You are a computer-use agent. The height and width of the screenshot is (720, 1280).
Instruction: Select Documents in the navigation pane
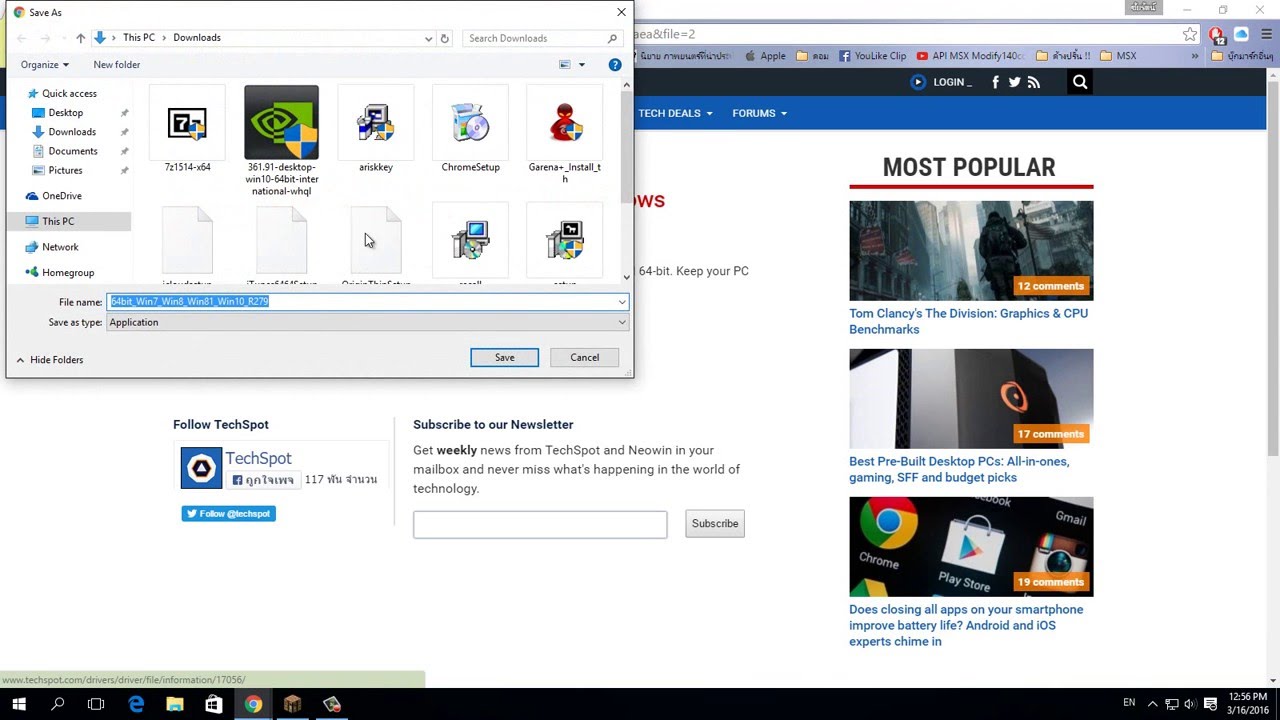pos(73,151)
